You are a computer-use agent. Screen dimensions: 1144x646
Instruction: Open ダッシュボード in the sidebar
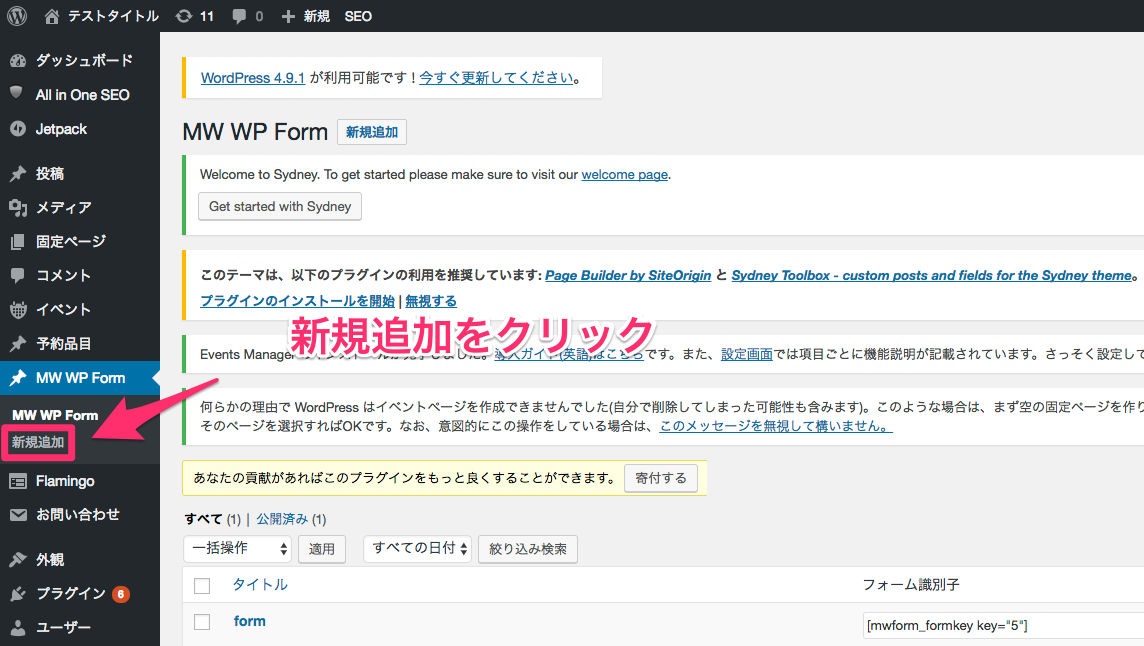(x=85, y=61)
